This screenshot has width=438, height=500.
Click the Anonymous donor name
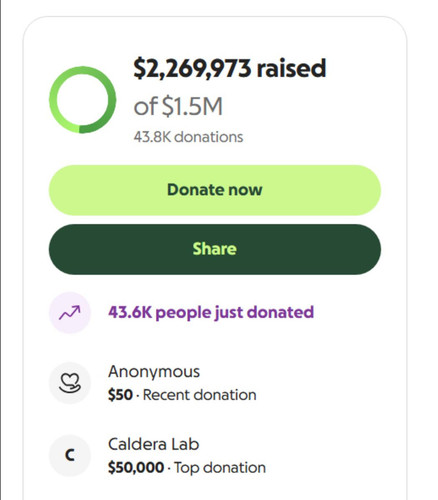tap(154, 372)
